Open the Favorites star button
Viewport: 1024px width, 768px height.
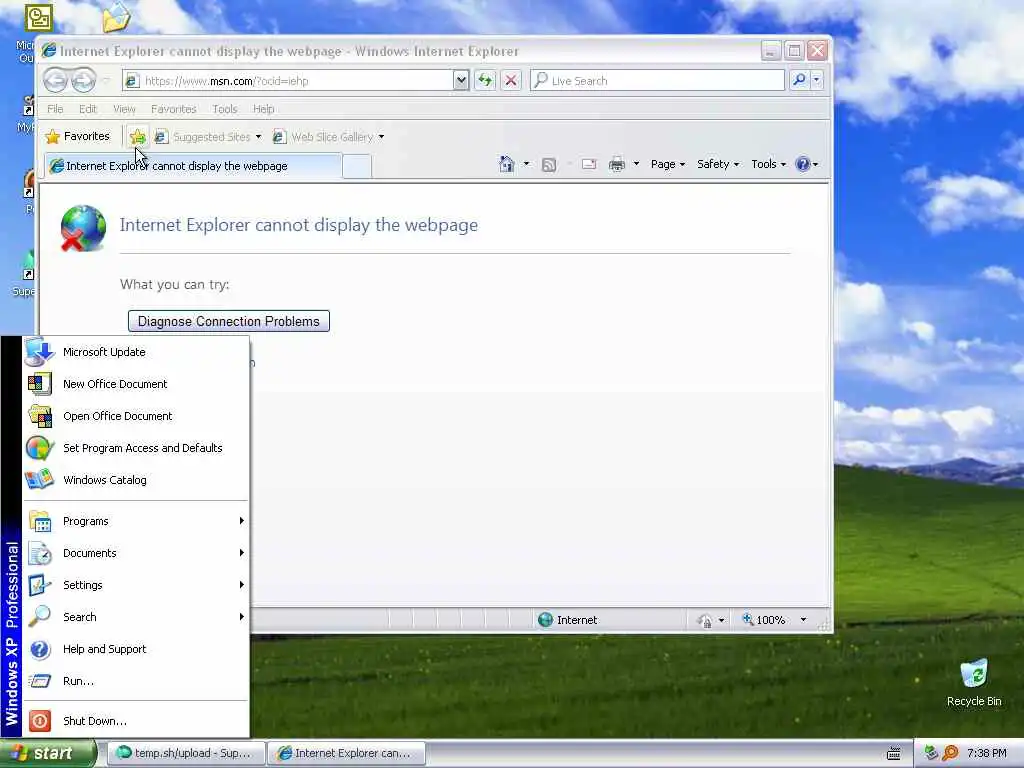click(78, 136)
